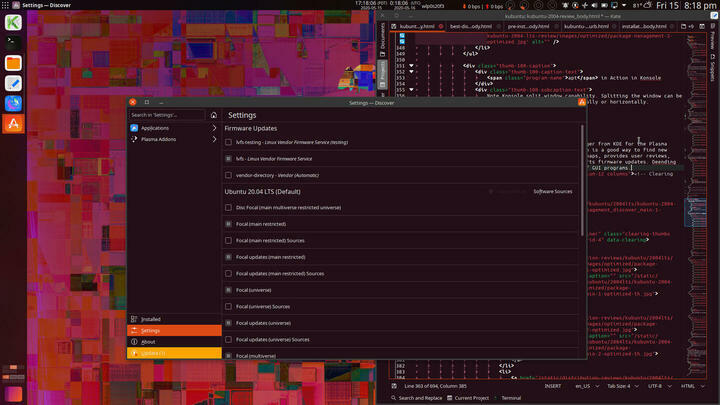
Task: Toggle lvfs Linux Vendor Firmware Service checkbox
Action: click(x=228, y=159)
